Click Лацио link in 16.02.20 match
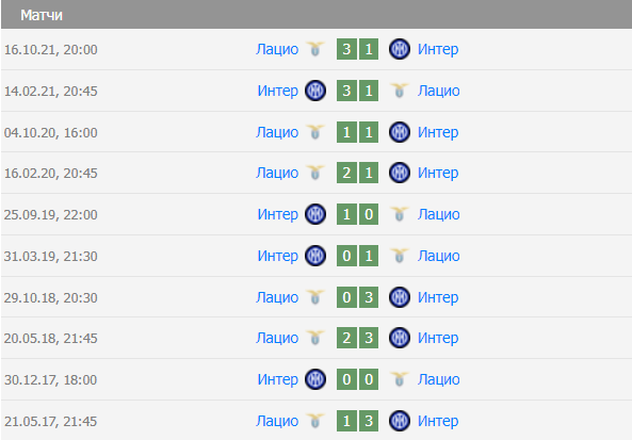 click(x=277, y=173)
